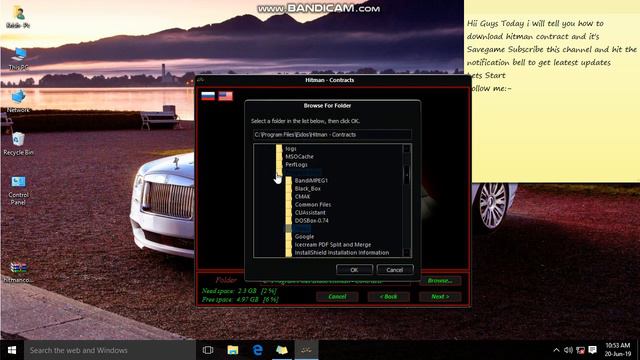Launch Microsoft Edge from taskbar
Image resolution: width=640 pixels, height=360 pixels.
coord(258,350)
